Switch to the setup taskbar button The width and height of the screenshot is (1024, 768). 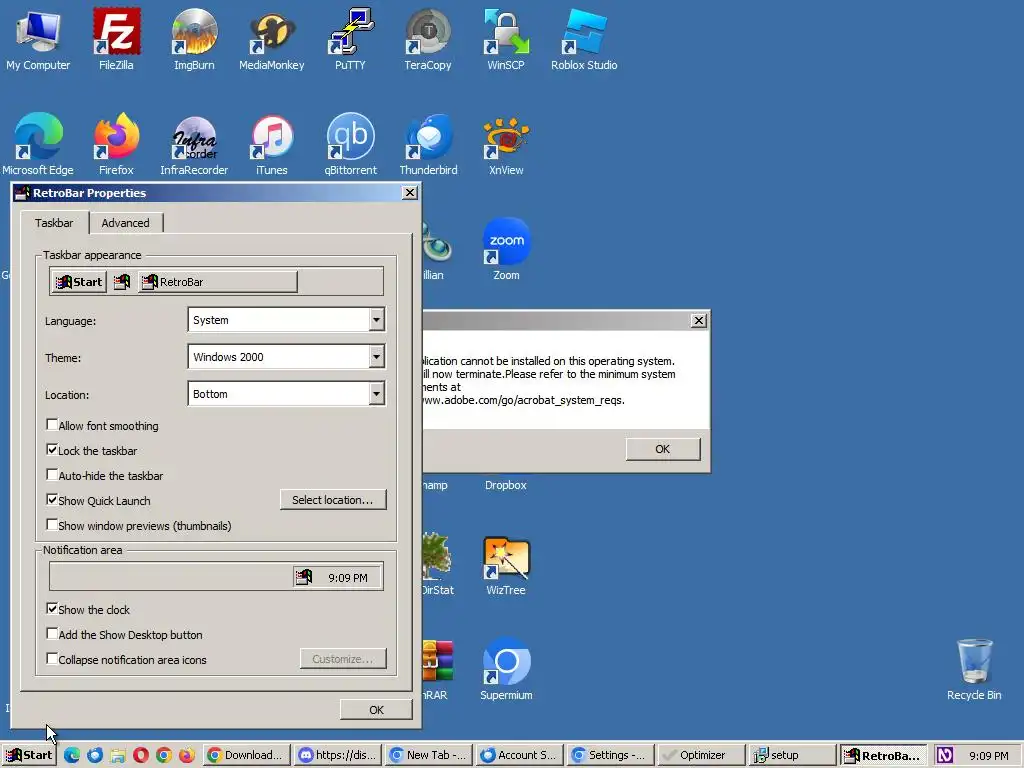793,756
